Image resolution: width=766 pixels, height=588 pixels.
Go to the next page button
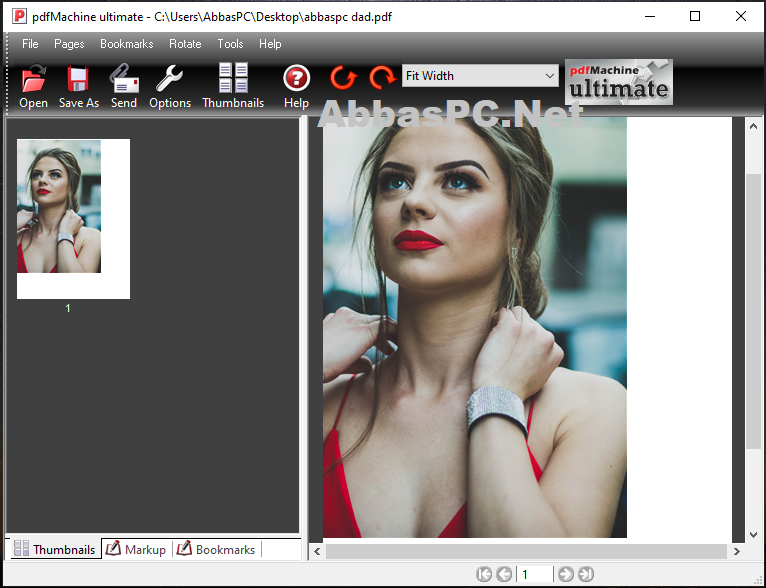tap(566, 574)
